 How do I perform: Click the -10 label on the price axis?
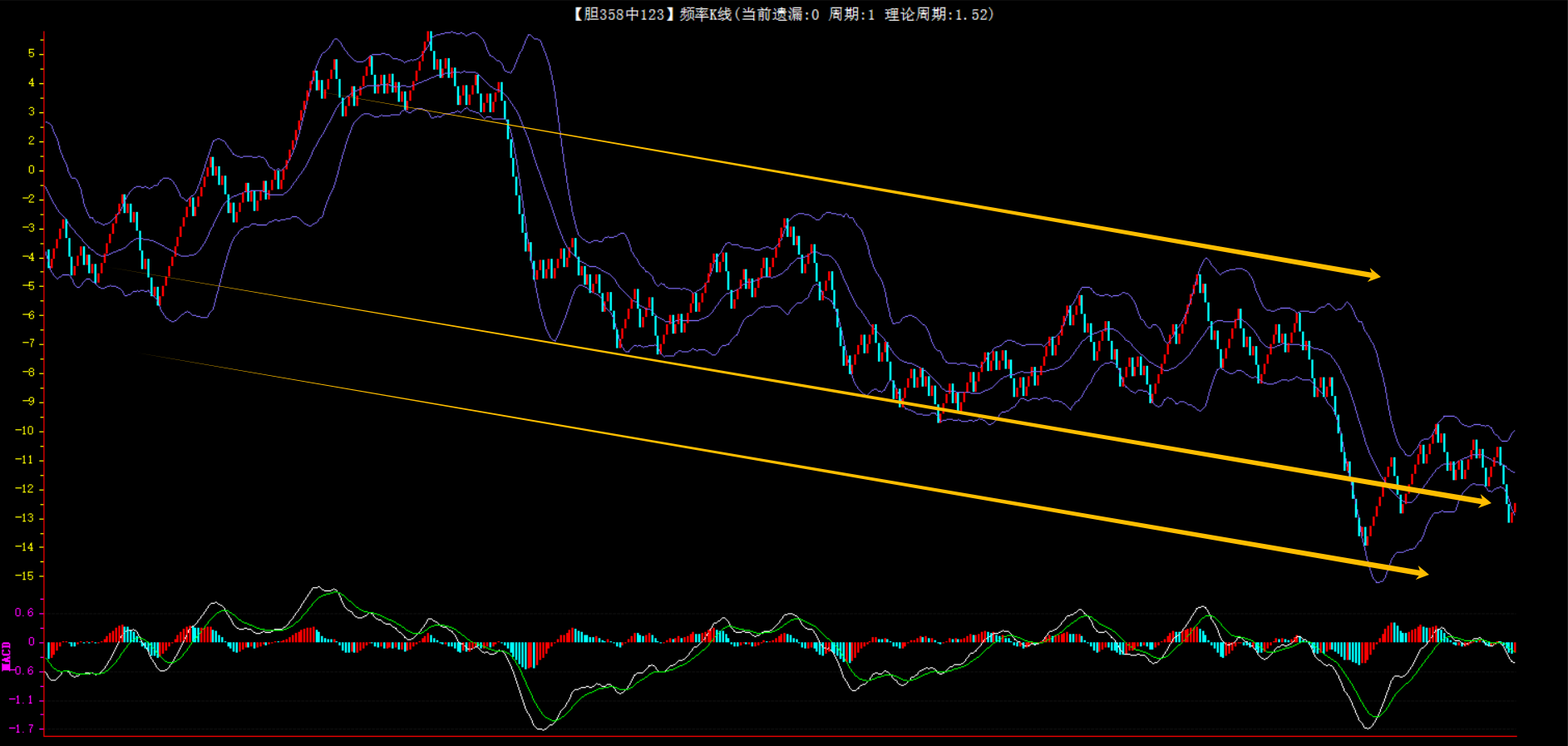tap(25, 431)
